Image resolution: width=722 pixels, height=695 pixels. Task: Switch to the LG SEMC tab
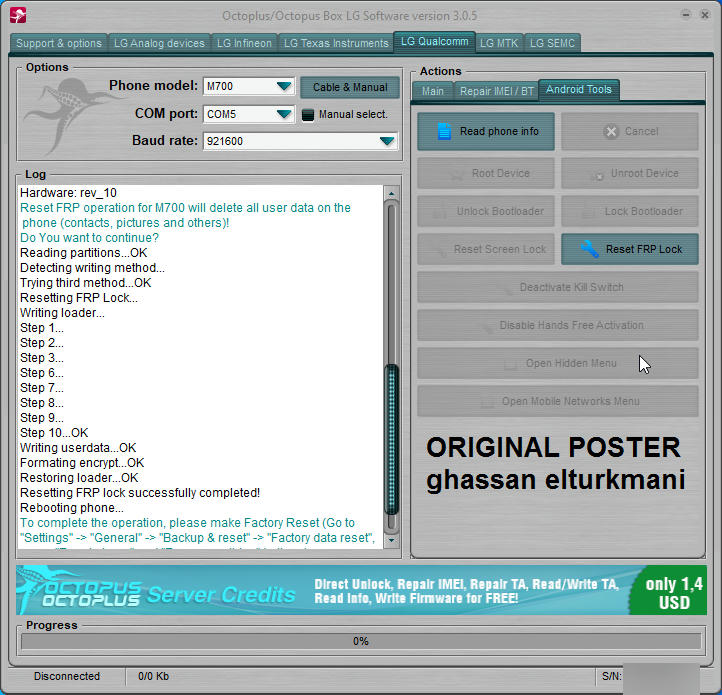pyautogui.click(x=552, y=43)
